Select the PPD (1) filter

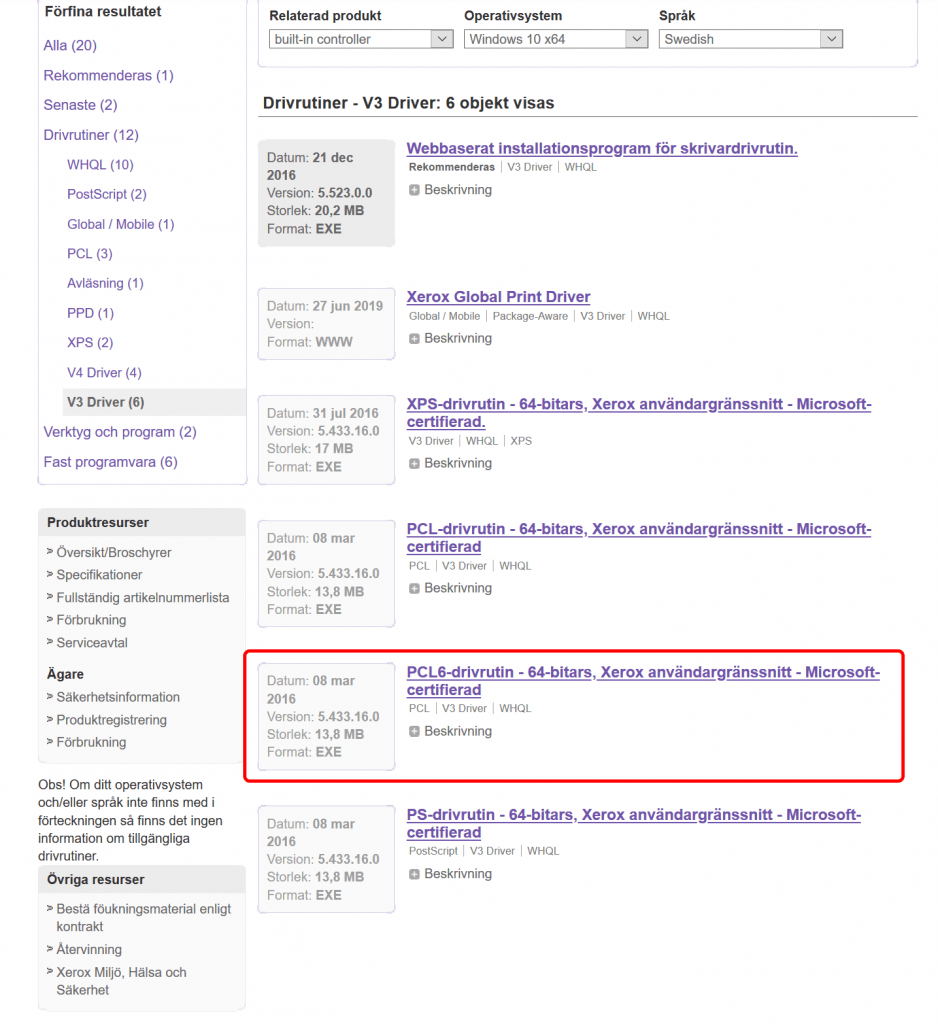point(90,313)
